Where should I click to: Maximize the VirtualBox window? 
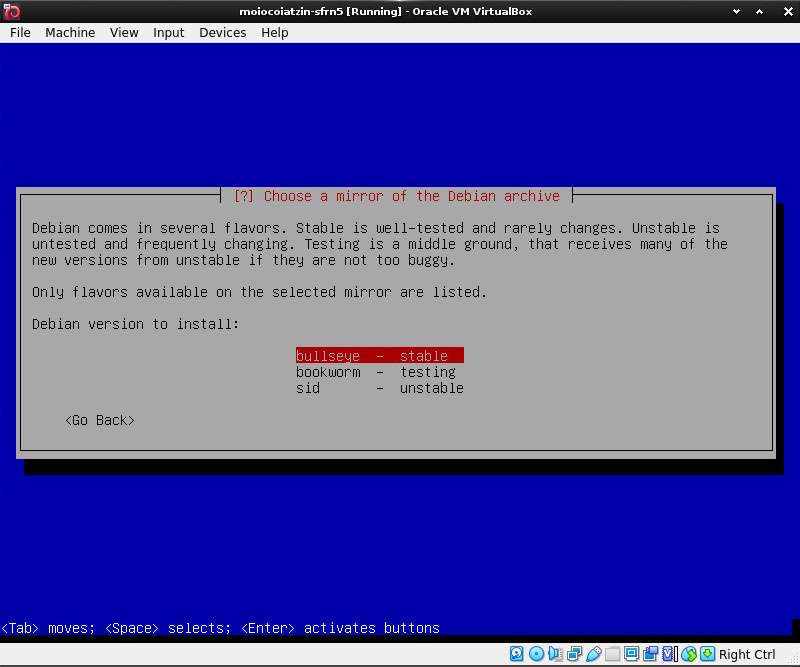(760, 11)
